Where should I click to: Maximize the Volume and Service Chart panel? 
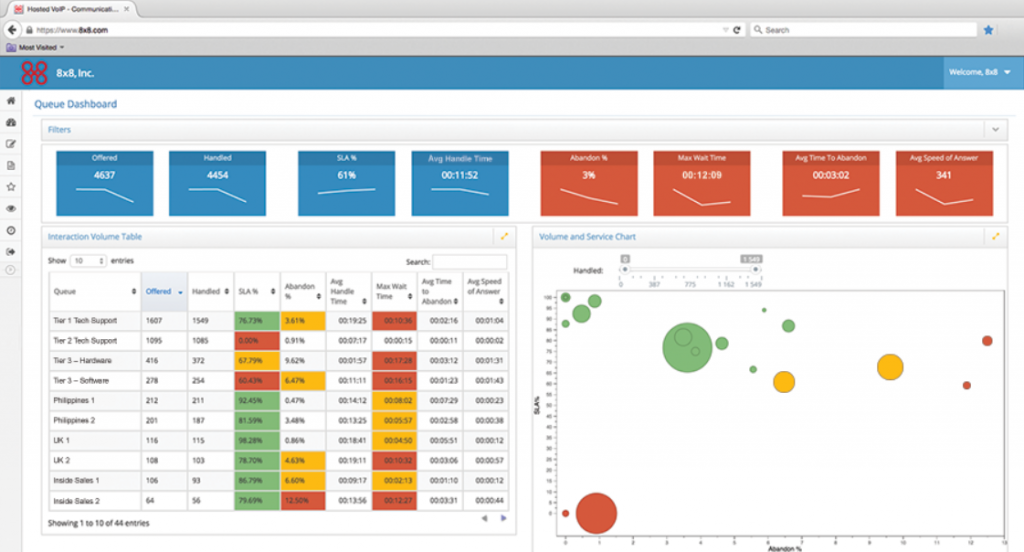995,237
